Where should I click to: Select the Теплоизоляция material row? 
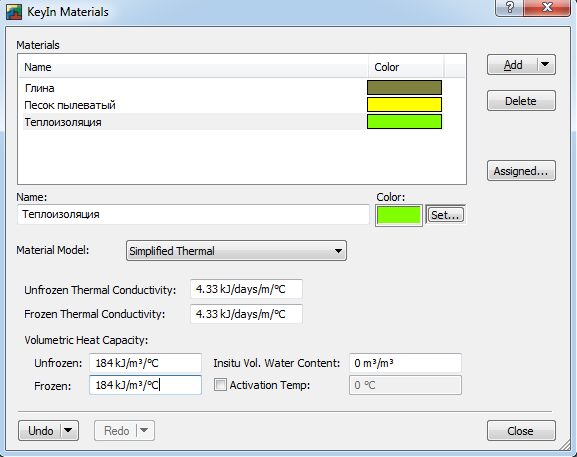233,122
